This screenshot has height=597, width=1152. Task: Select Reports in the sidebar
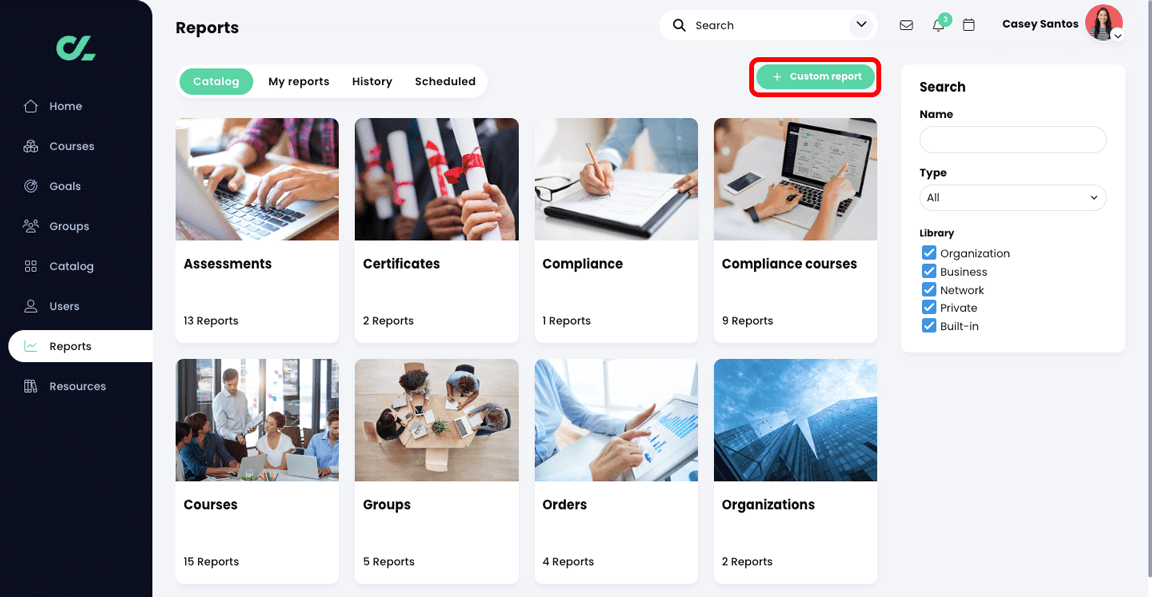(80, 346)
